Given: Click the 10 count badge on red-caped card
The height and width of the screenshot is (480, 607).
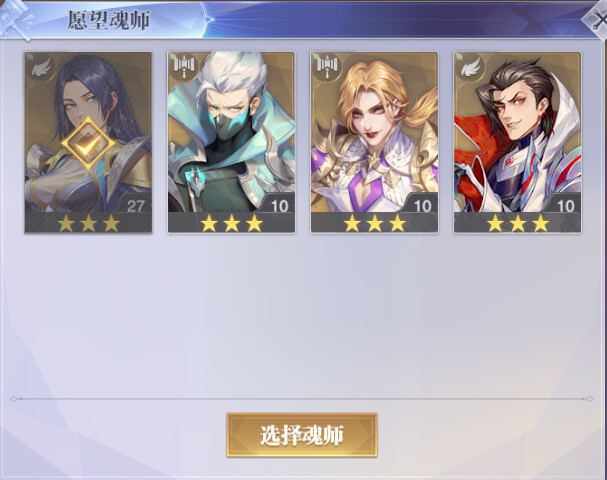Looking at the screenshot, I should (565, 206).
